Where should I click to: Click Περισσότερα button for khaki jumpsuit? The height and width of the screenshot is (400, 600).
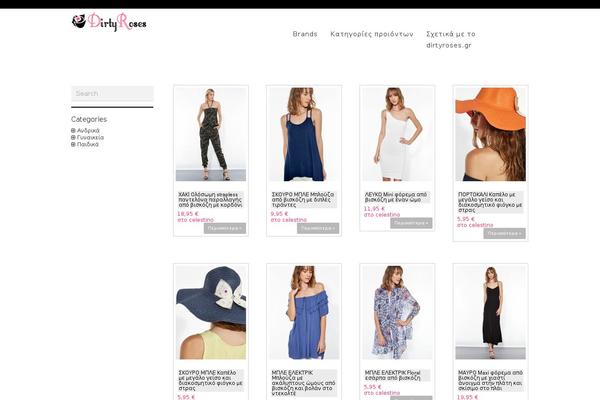pyautogui.click(x=225, y=228)
